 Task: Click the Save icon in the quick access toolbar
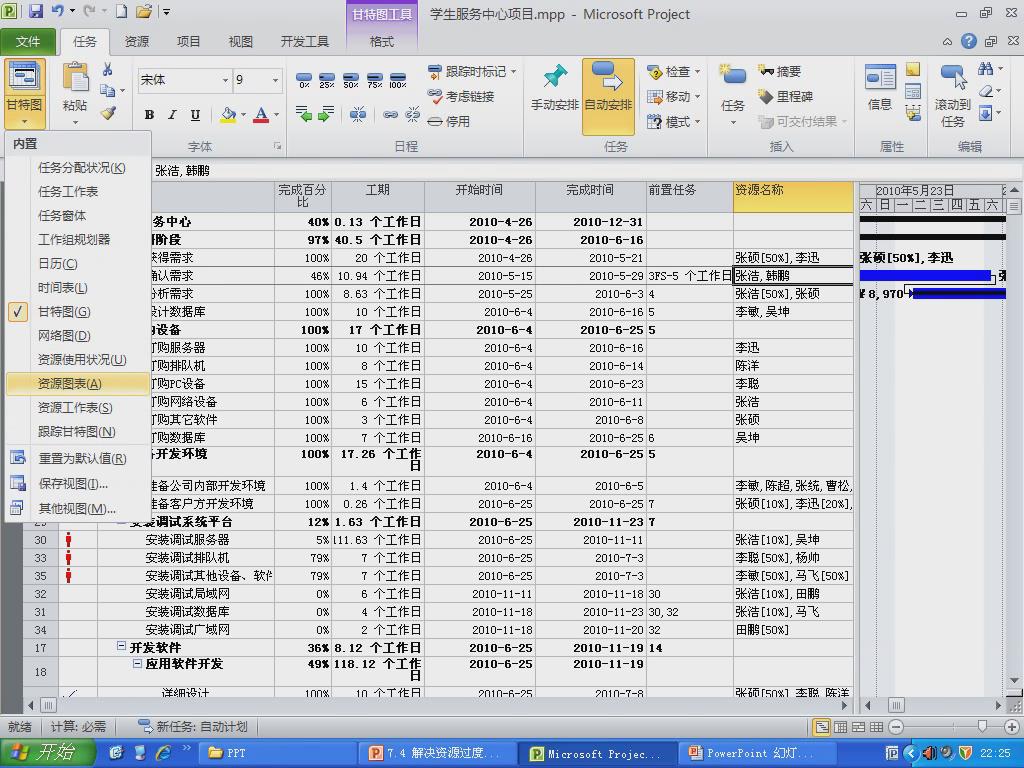click(35, 11)
